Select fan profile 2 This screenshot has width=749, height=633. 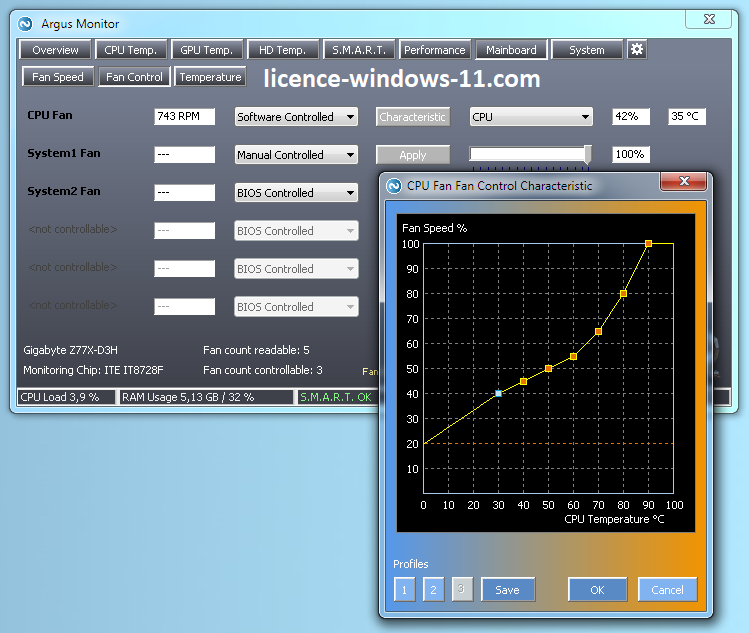(433, 590)
